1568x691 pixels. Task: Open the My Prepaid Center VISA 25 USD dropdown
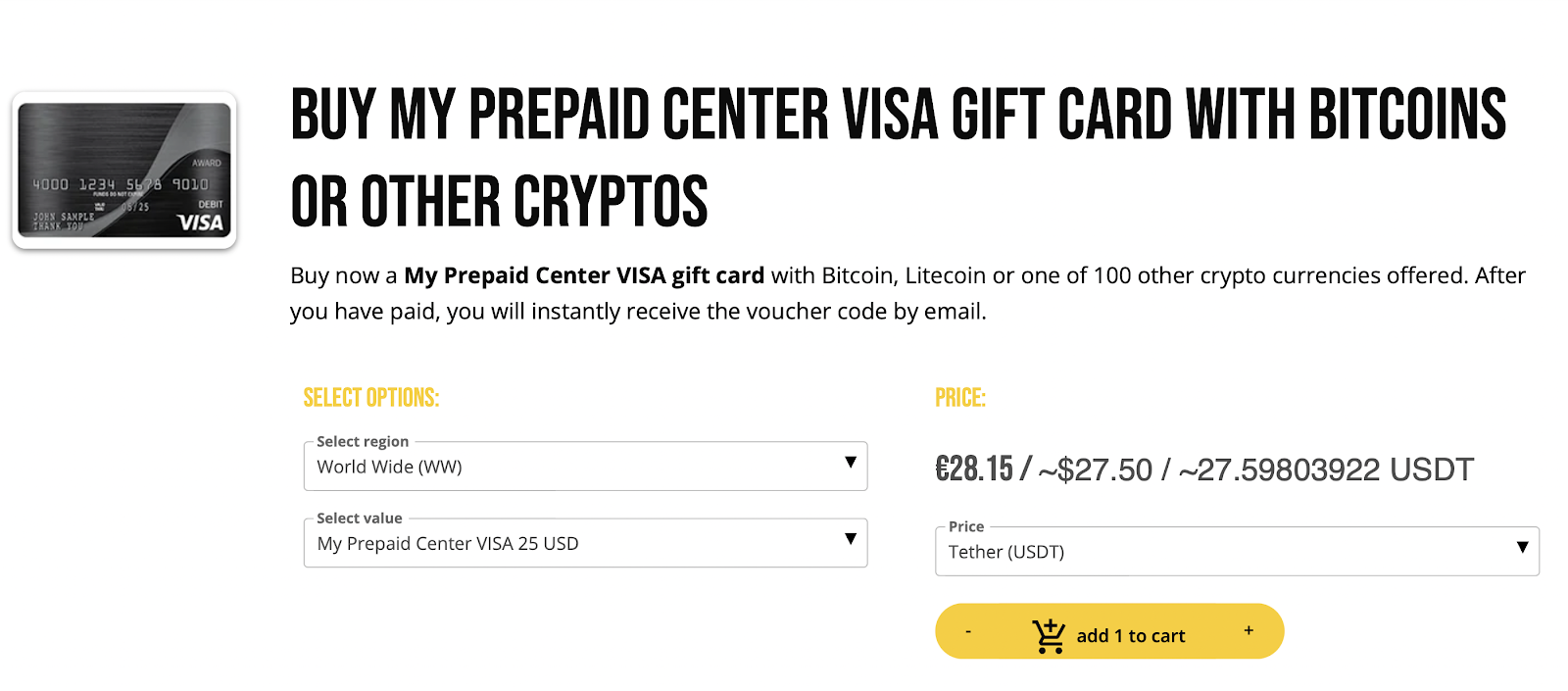(x=568, y=543)
